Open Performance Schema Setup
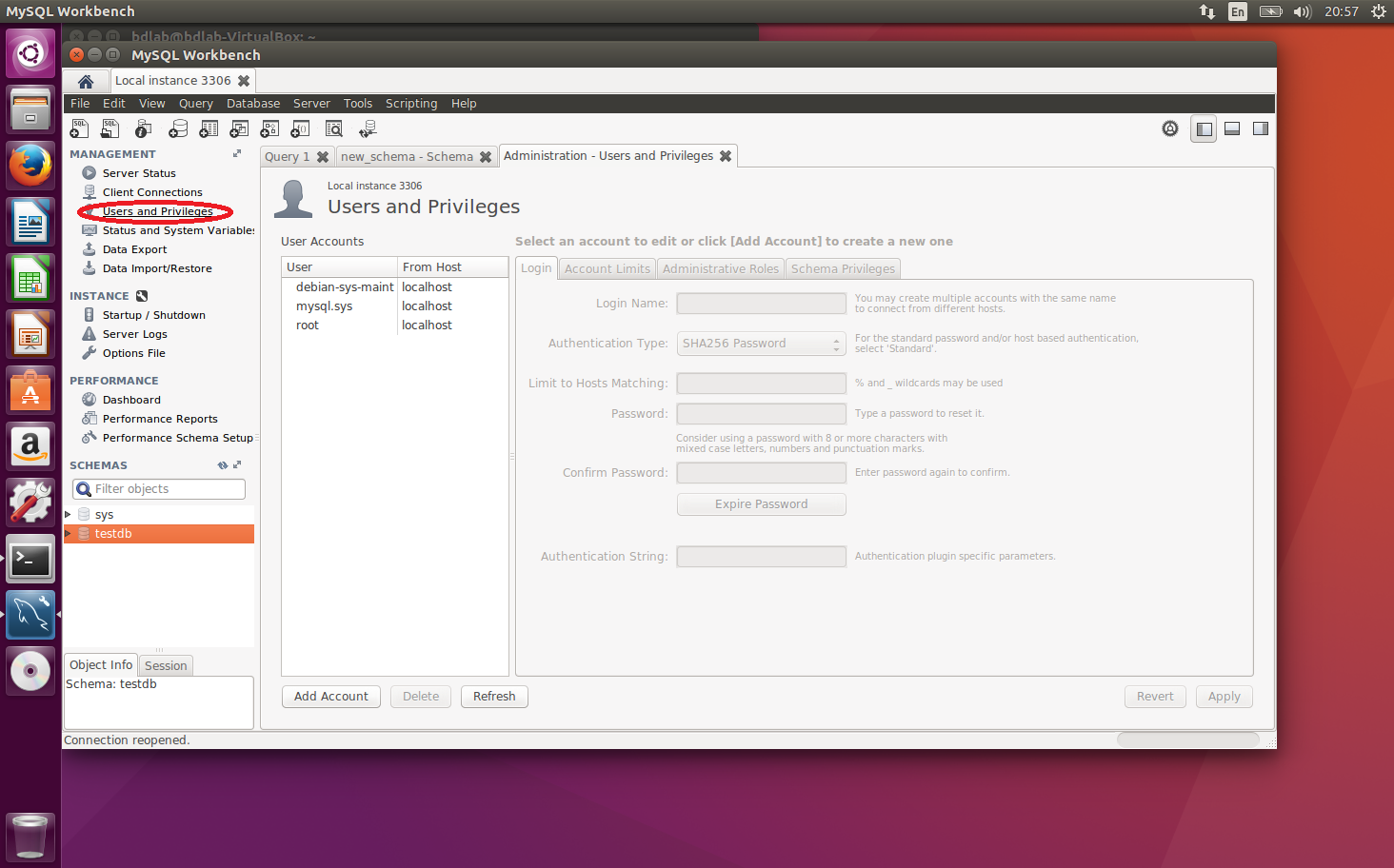Image resolution: width=1394 pixels, height=868 pixels. [x=177, y=438]
